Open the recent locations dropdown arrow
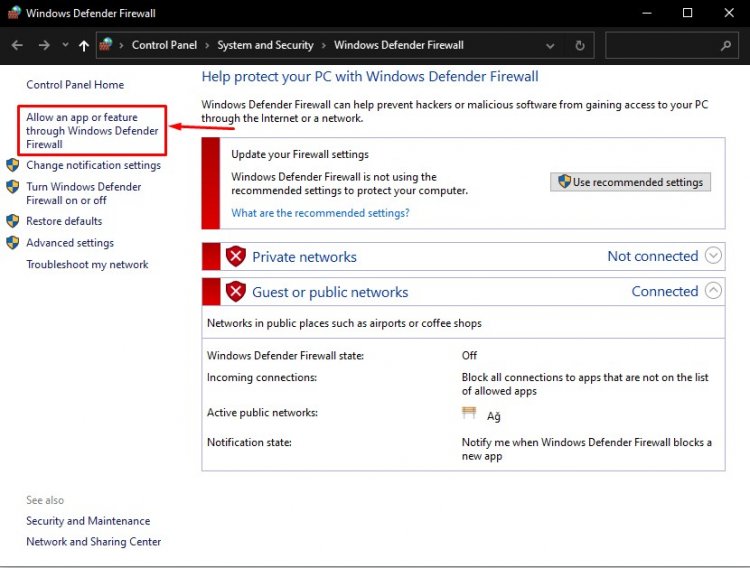The height and width of the screenshot is (568, 750). pos(65,45)
